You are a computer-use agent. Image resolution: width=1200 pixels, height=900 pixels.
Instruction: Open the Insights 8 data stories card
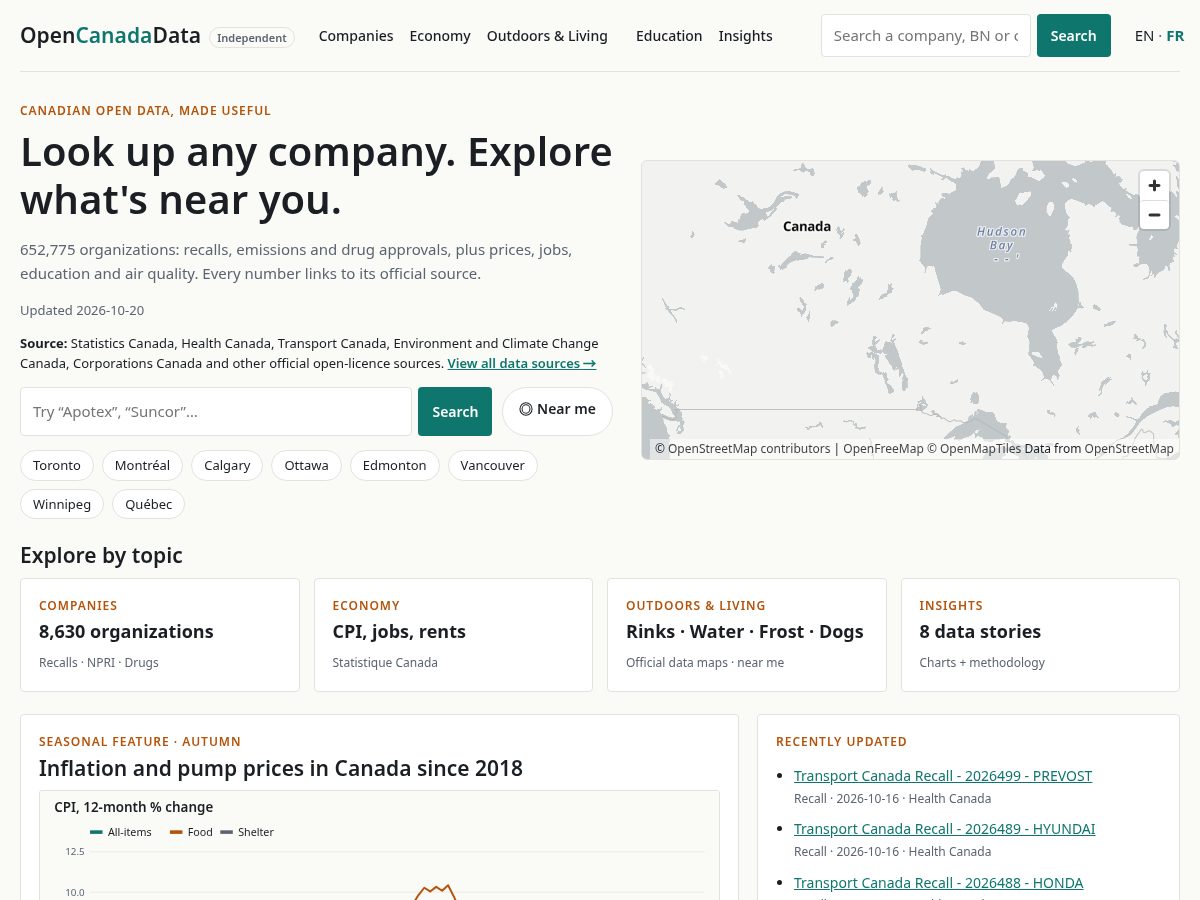click(x=1040, y=635)
